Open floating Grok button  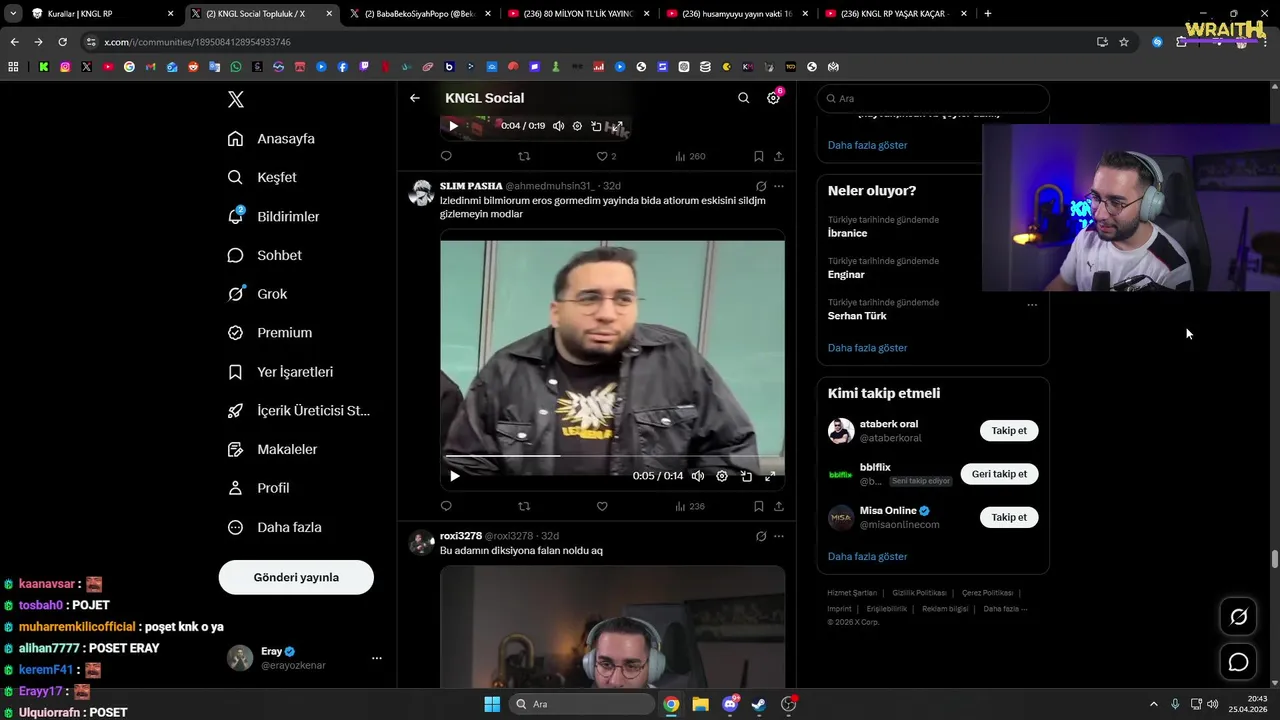point(1238,617)
